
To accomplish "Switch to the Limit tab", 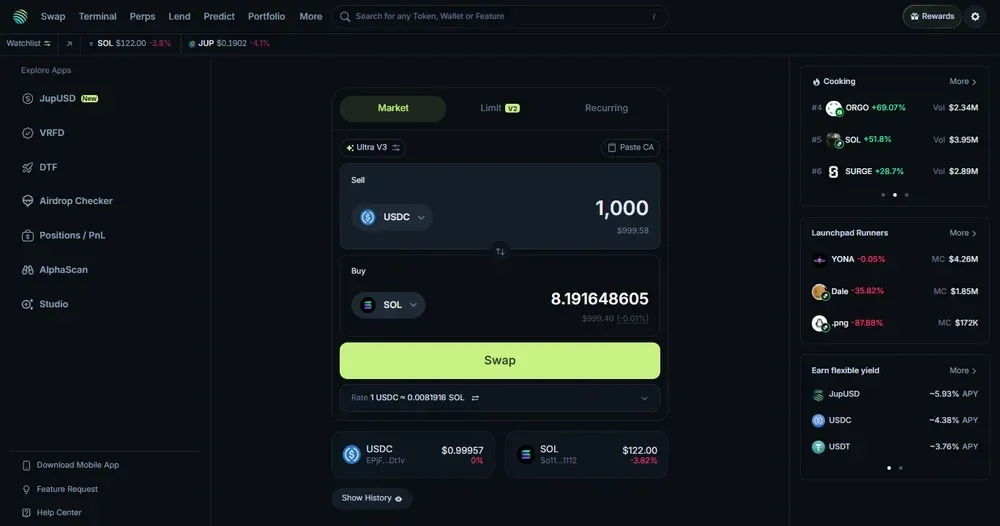I will [x=500, y=108].
